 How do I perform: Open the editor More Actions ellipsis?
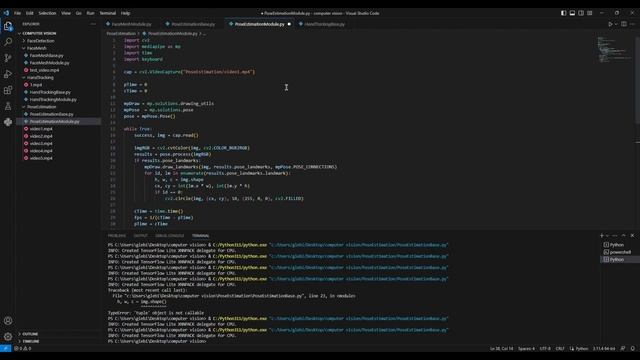click(x=633, y=24)
